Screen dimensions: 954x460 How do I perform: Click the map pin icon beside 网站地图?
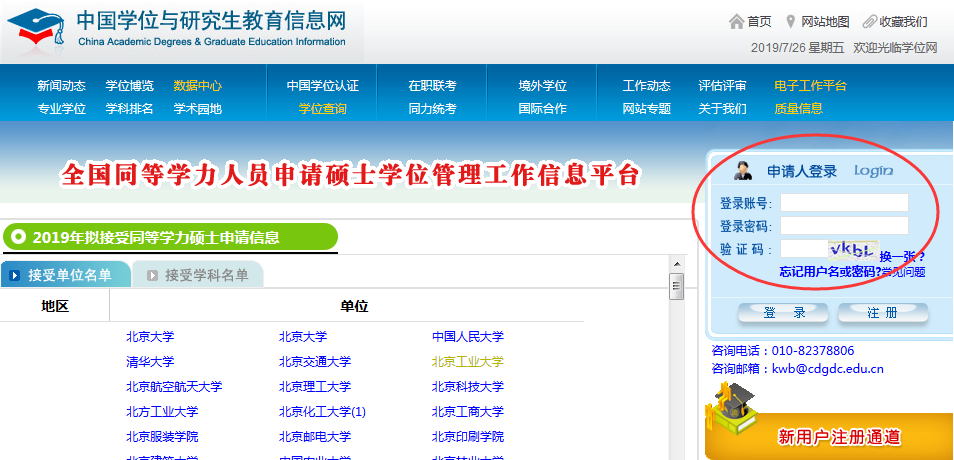point(790,22)
